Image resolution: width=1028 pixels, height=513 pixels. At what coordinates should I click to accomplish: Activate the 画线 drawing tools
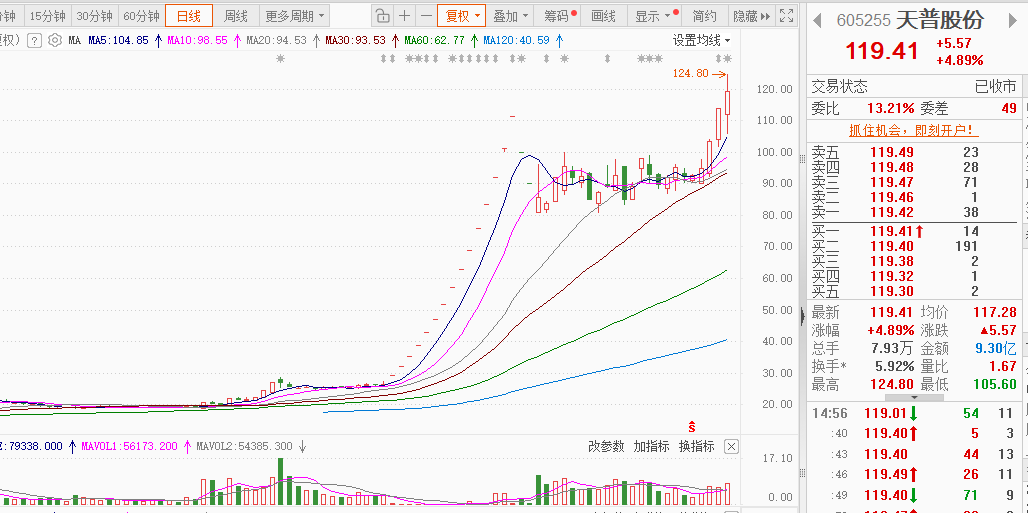coord(604,16)
